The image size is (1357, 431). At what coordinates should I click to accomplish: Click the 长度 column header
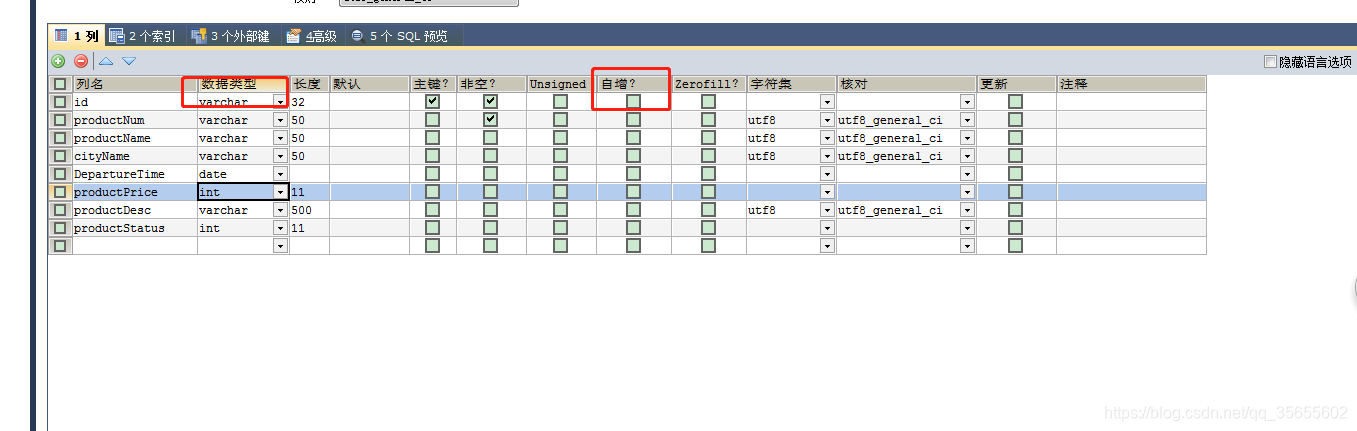(309, 84)
